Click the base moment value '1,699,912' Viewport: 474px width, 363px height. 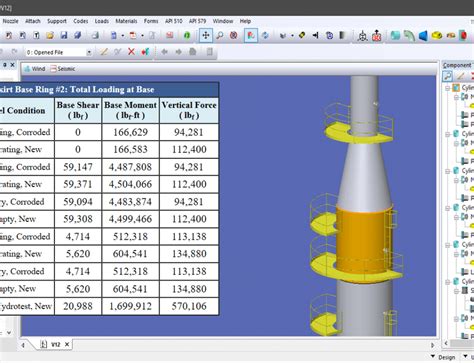(130, 306)
